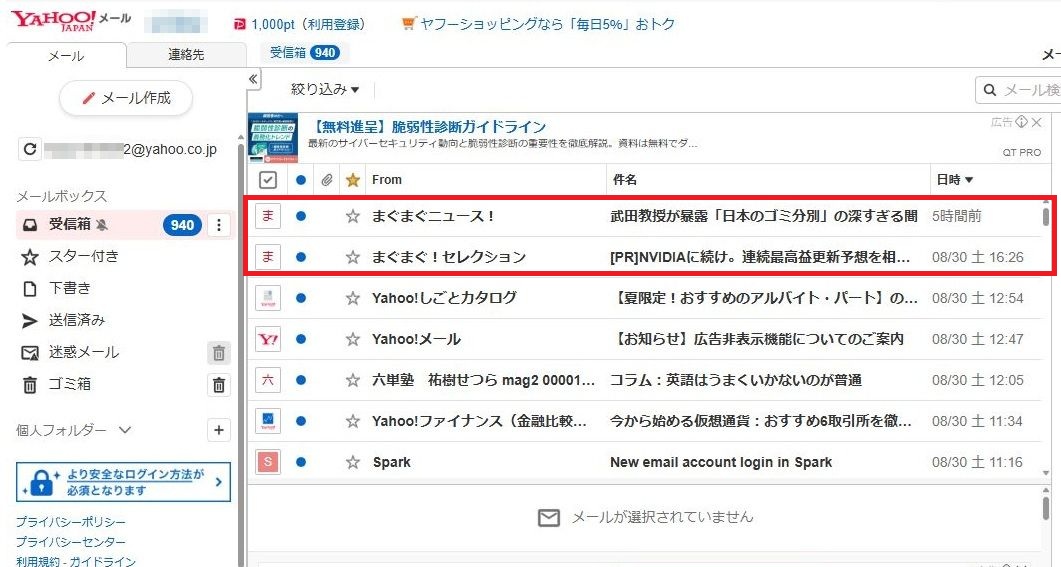Viewport: 1061px width, 567px height.
Task: Open inbox options three-dot menu
Action: (x=220, y=225)
